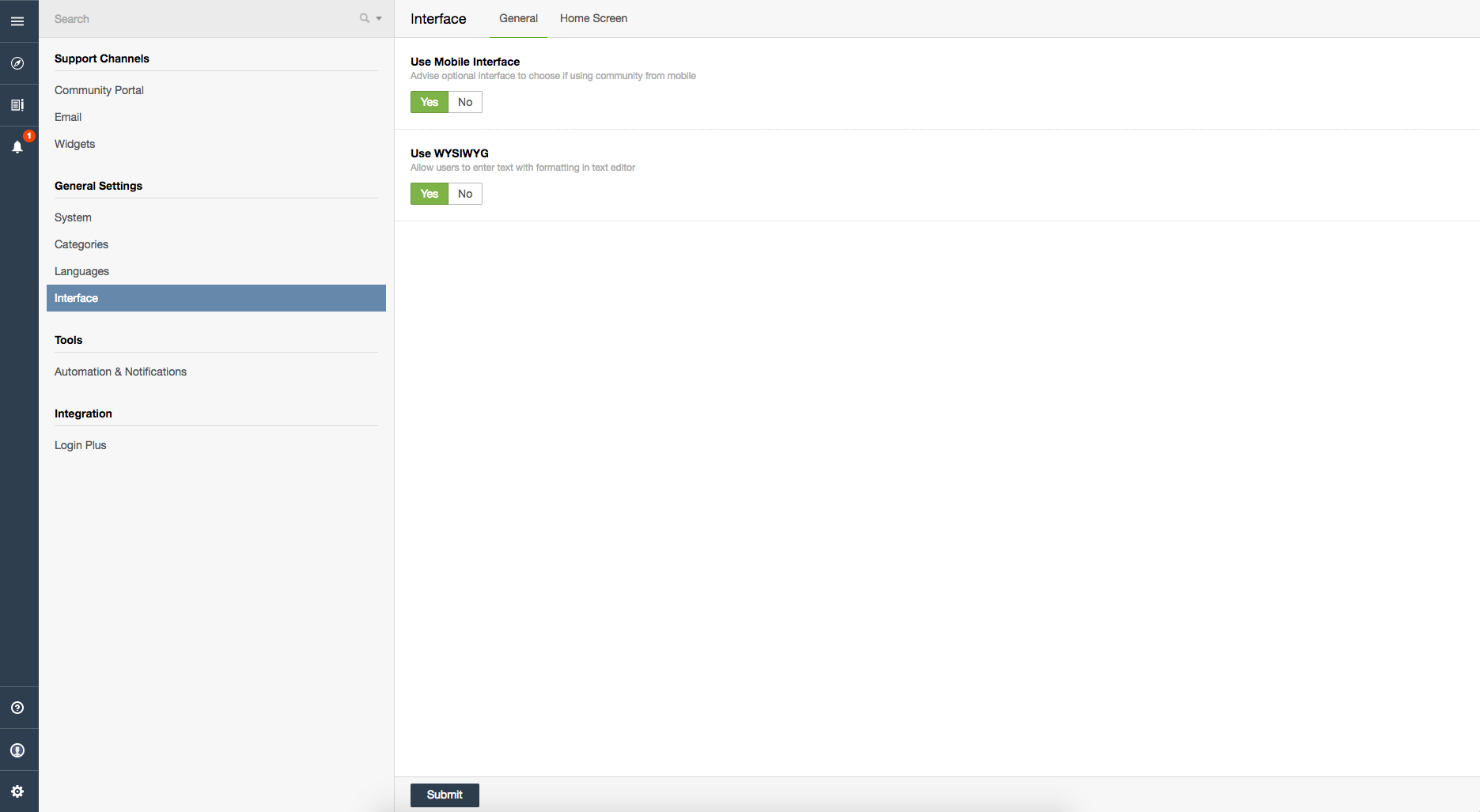This screenshot has width=1480, height=812.
Task: Click the compass explore icon
Action: coord(17,63)
